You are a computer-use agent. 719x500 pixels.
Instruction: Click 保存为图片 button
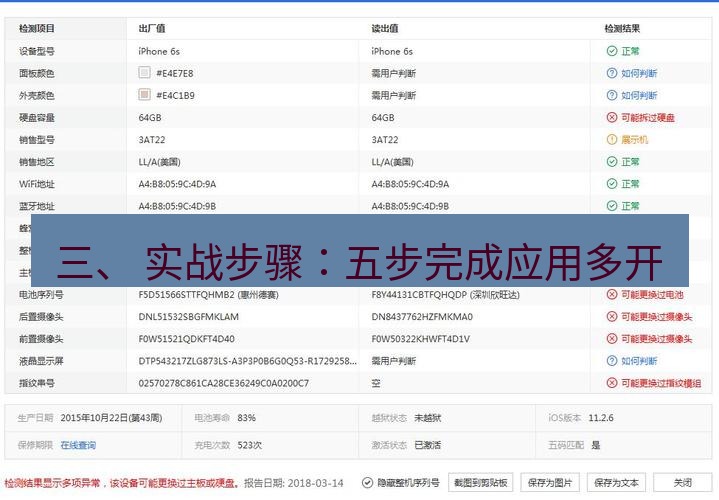(x=550, y=483)
